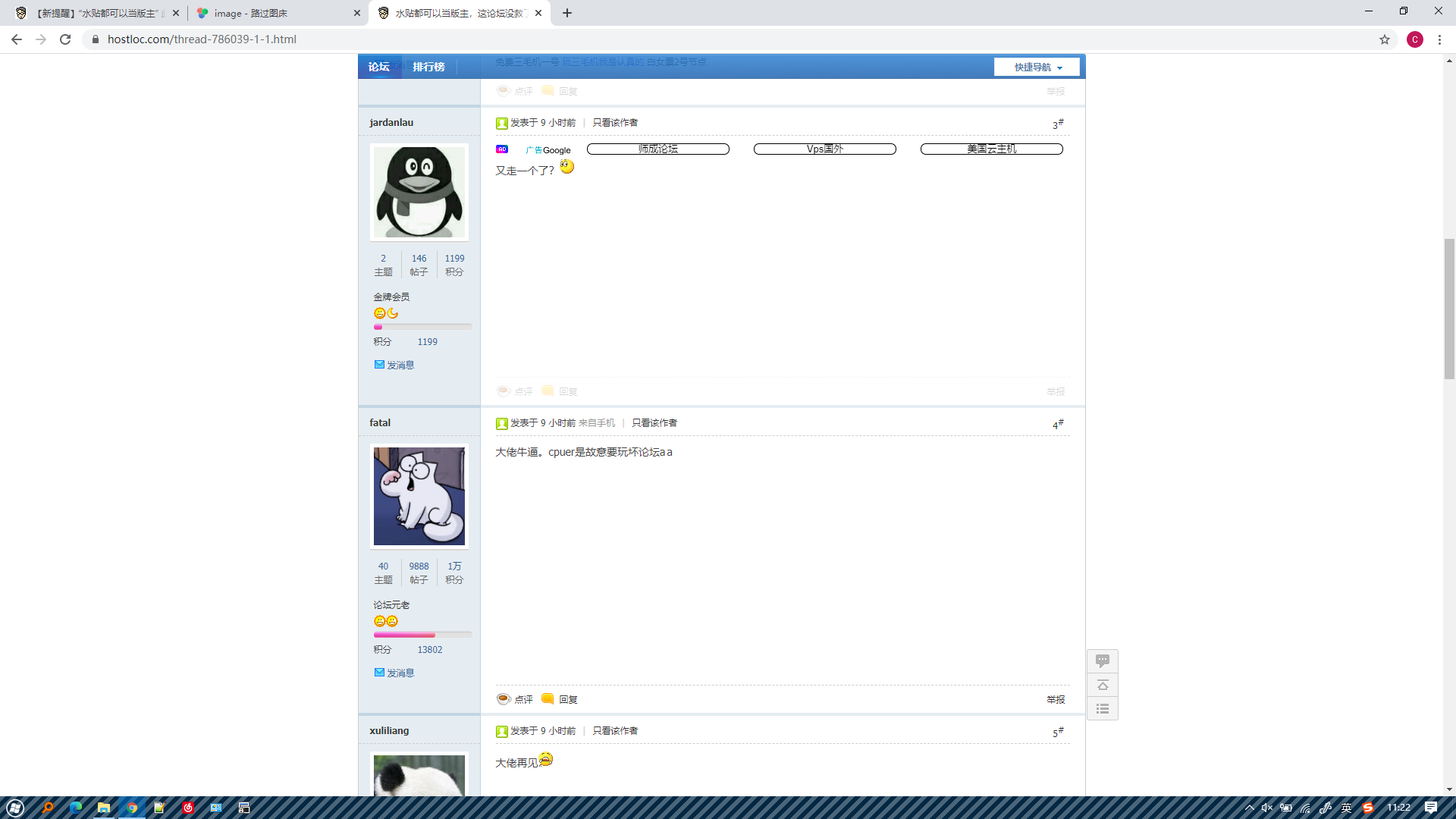Toggle 只看该作者 on fatal's post

[654, 423]
